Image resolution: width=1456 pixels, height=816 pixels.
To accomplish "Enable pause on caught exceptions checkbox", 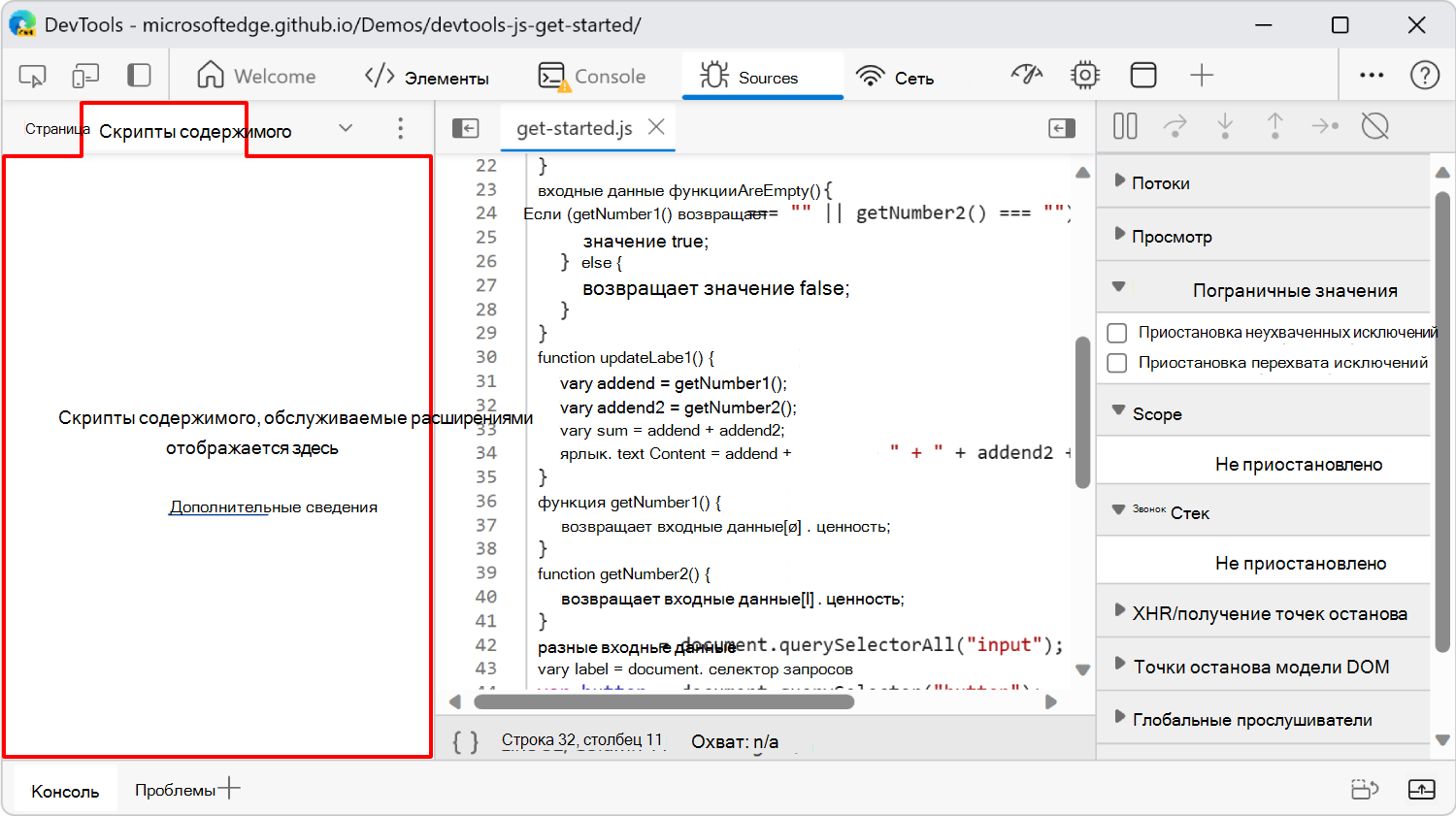I will [x=1117, y=363].
